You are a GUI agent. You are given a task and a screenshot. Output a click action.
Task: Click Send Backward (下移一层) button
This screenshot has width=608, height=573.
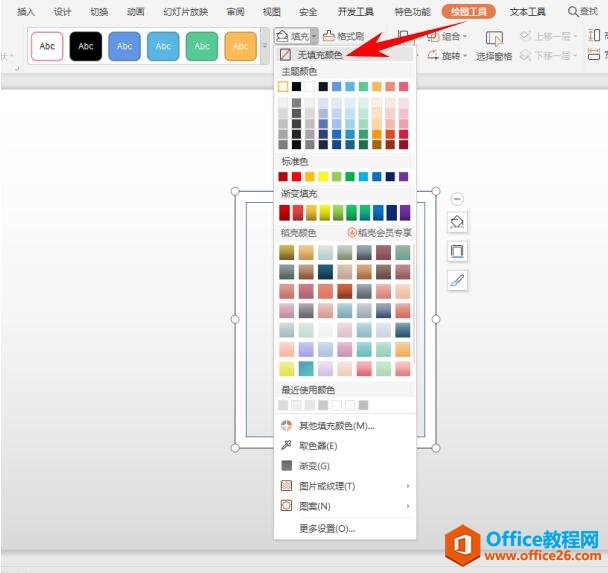pyautogui.click(x=549, y=56)
